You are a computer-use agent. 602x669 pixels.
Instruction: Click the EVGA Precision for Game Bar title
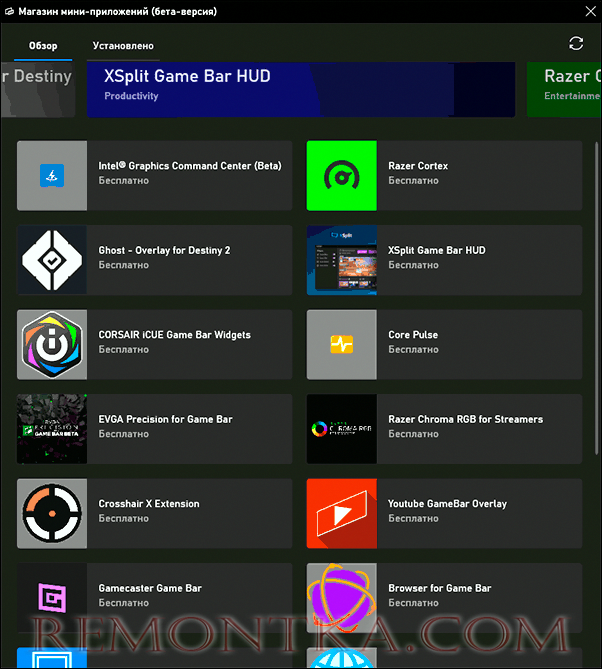point(165,419)
